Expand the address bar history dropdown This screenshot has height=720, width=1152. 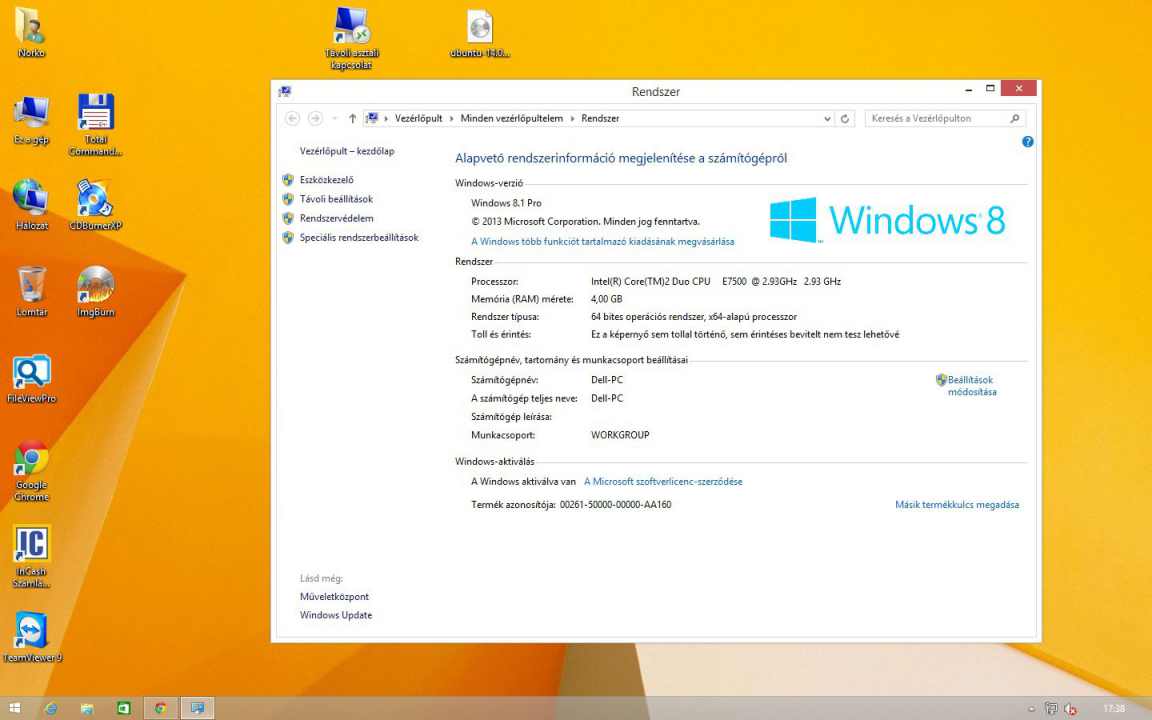coord(827,118)
